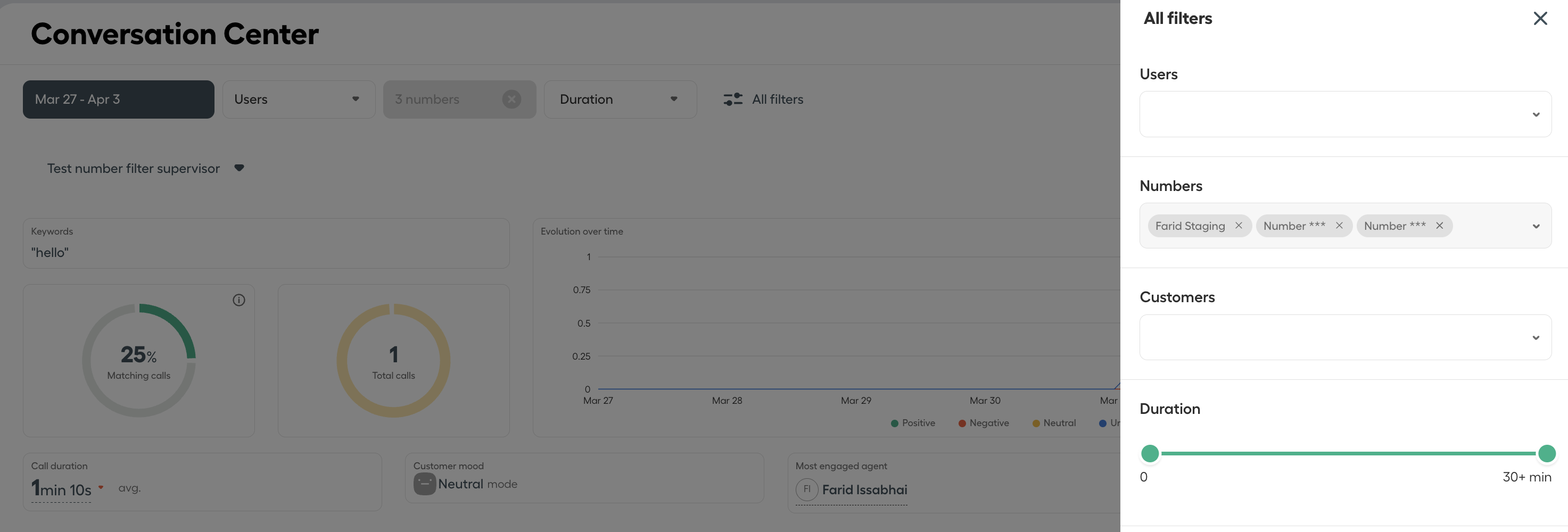This screenshot has height=532, width=1568.
Task: Click the Keywords "hello" field
Action: [x=266, y=244]
